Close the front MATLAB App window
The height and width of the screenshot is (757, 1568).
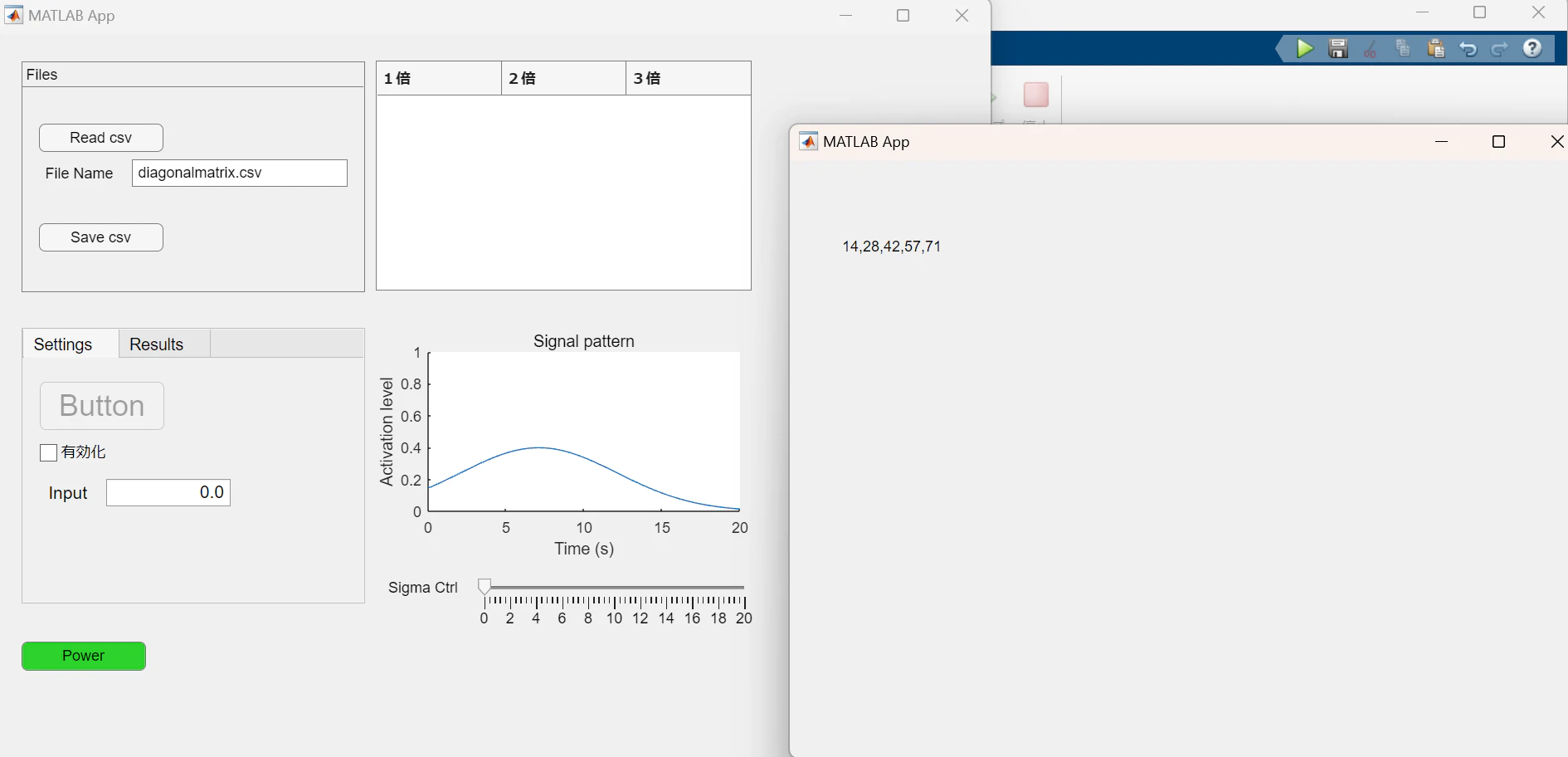pyautogui.click(x=1557, y=142)
